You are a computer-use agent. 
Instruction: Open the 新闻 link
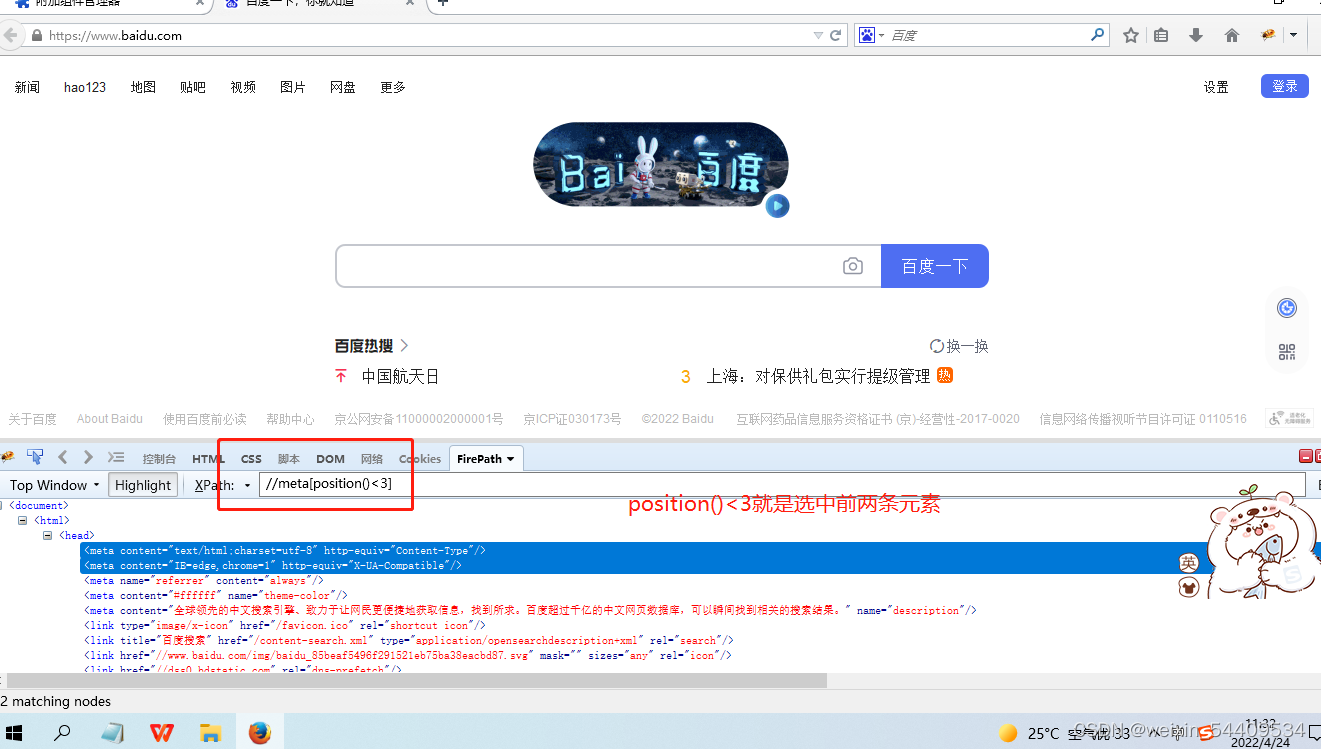(x=27, y=87)
